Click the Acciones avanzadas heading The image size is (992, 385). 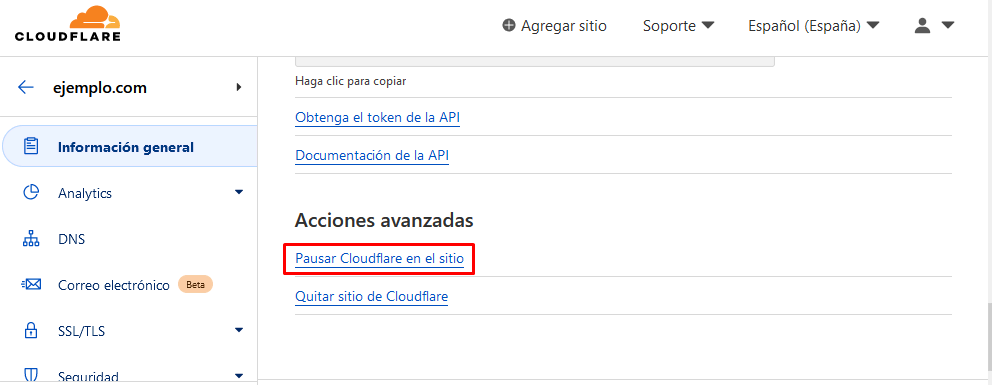384,220
